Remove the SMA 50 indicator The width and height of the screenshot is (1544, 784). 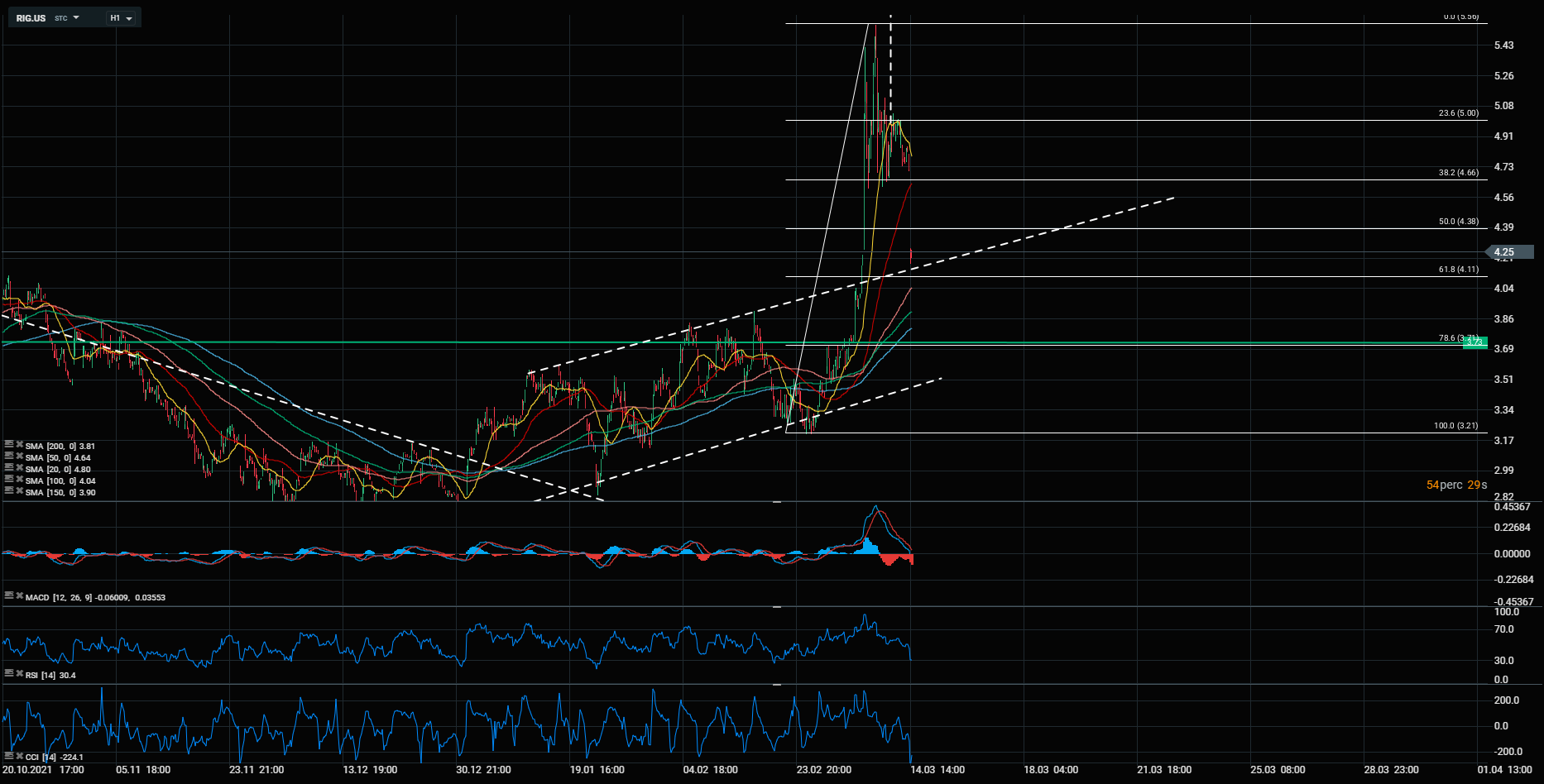(x=19, y=457)
